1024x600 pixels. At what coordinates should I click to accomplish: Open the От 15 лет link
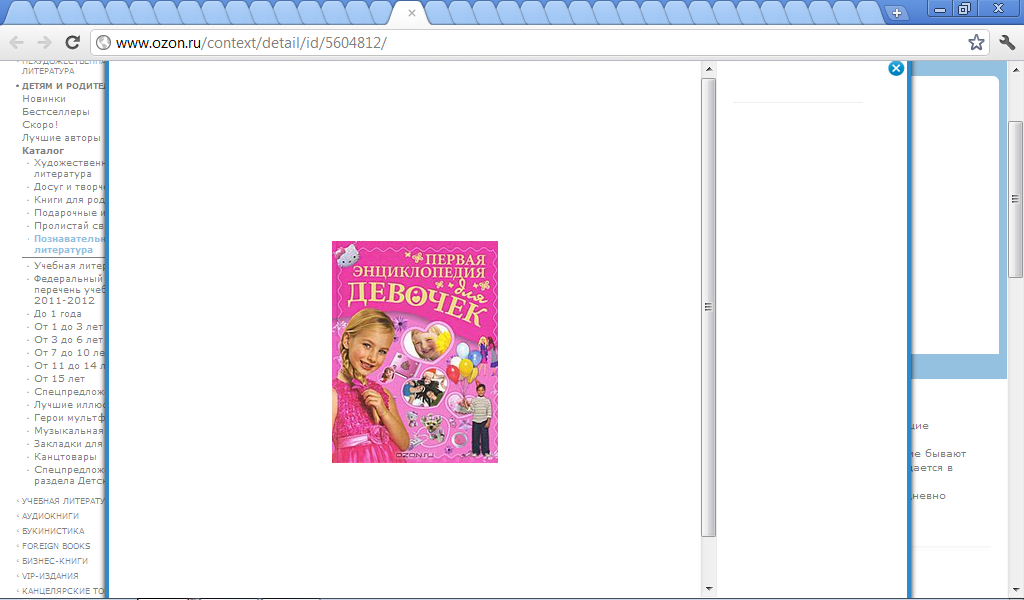[x=59, y=379]
